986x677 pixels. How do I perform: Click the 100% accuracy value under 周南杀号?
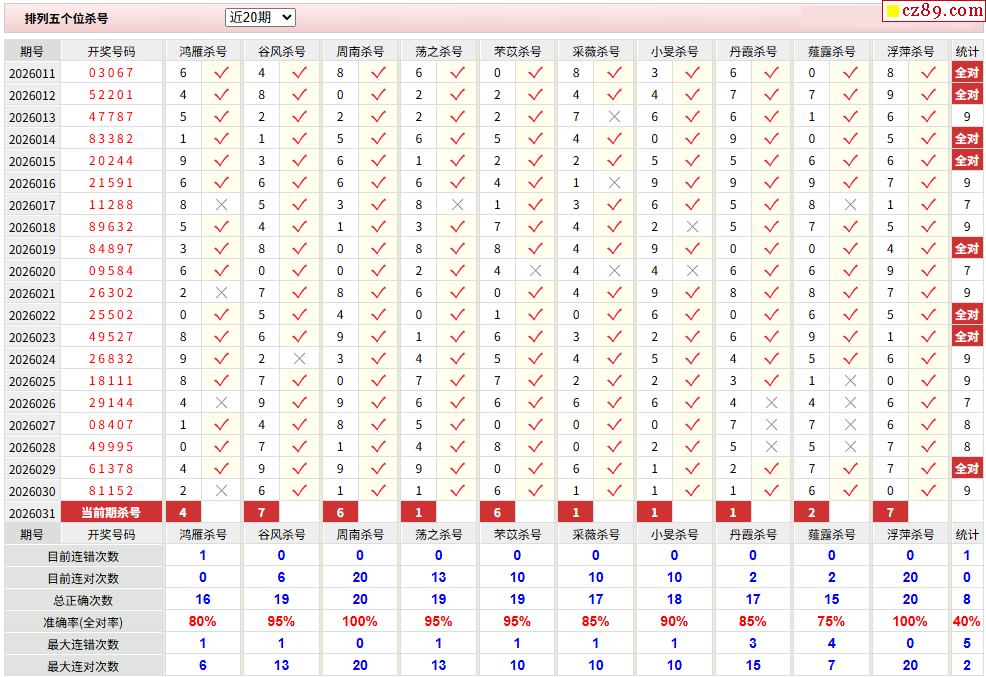coord(360,622)
